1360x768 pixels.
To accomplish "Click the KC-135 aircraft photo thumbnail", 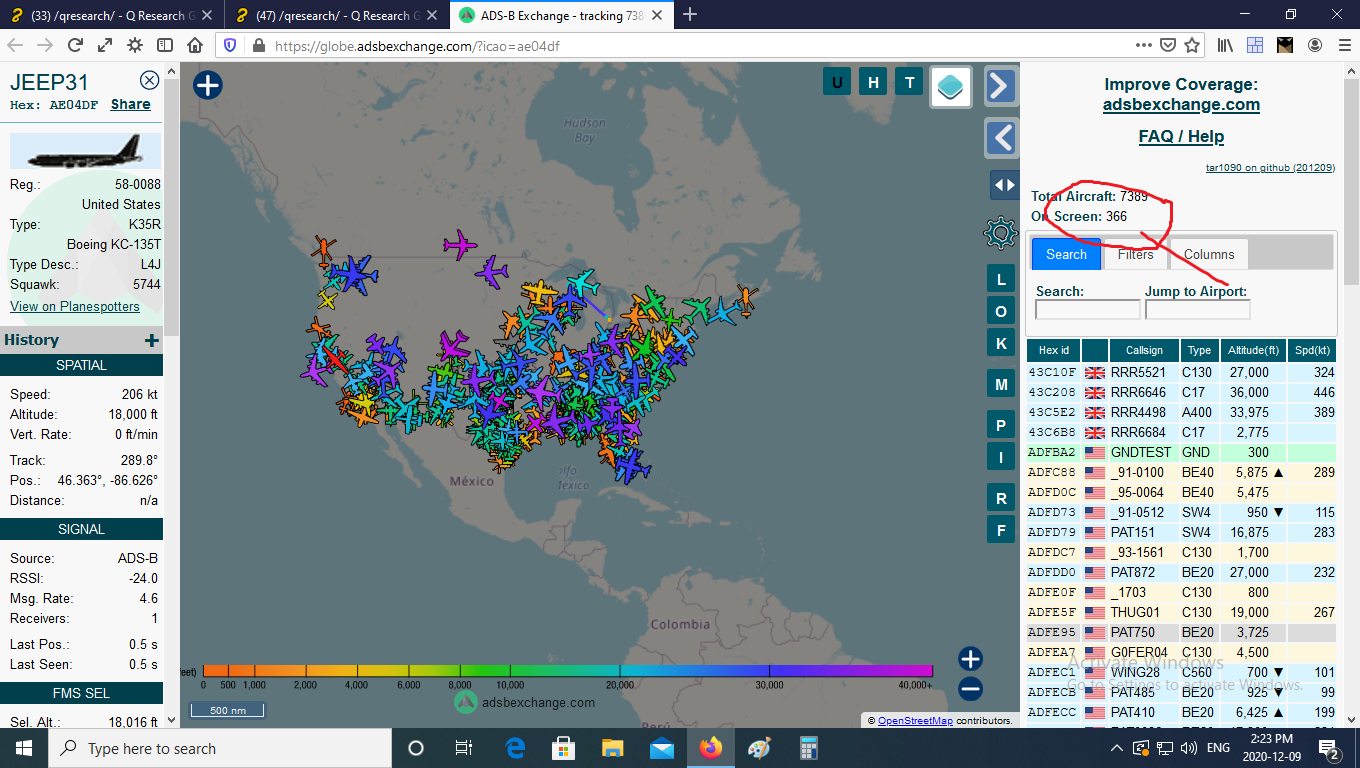I will point(85,151).
